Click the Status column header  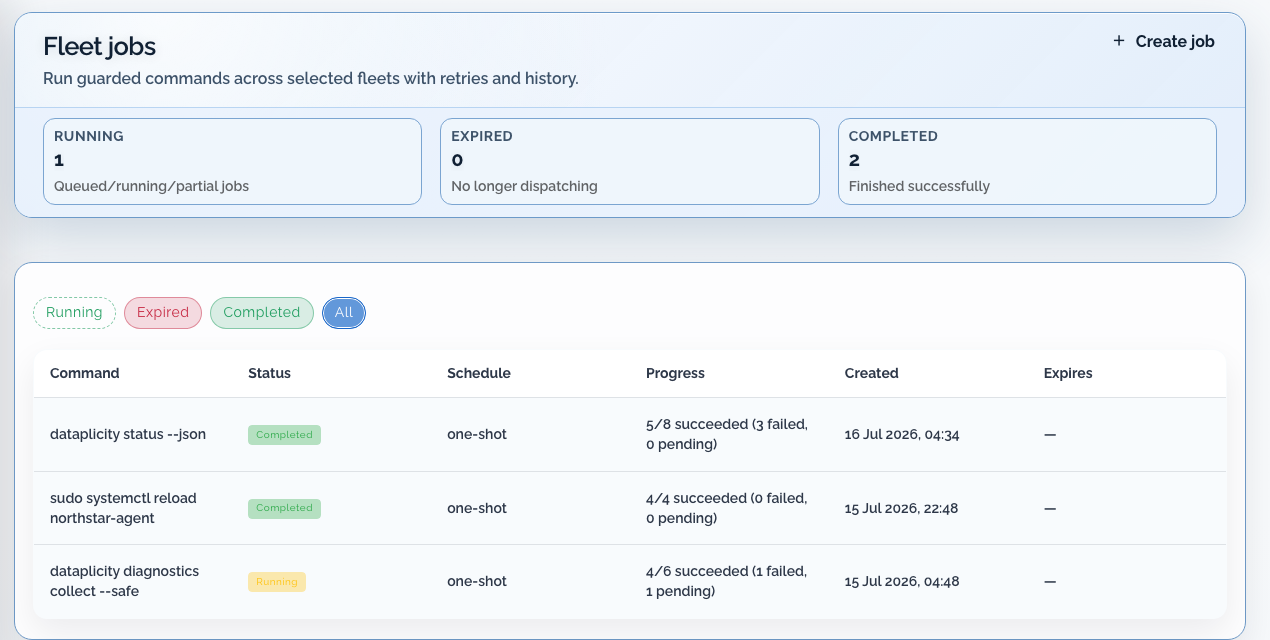(270, 373)
